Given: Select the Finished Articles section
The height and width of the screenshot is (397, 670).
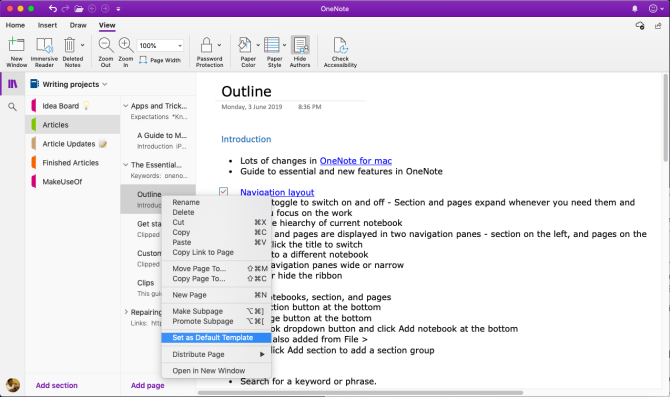Looking at the screenshot, I should coord(73,163).
